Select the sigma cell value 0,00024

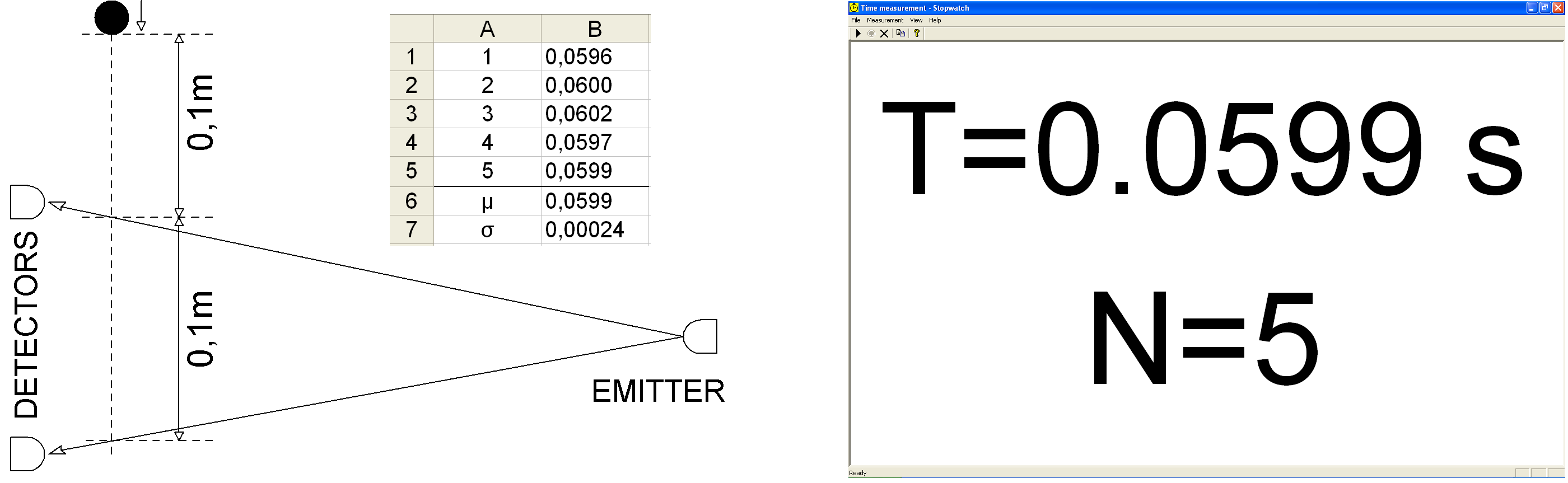pos(595,229)
